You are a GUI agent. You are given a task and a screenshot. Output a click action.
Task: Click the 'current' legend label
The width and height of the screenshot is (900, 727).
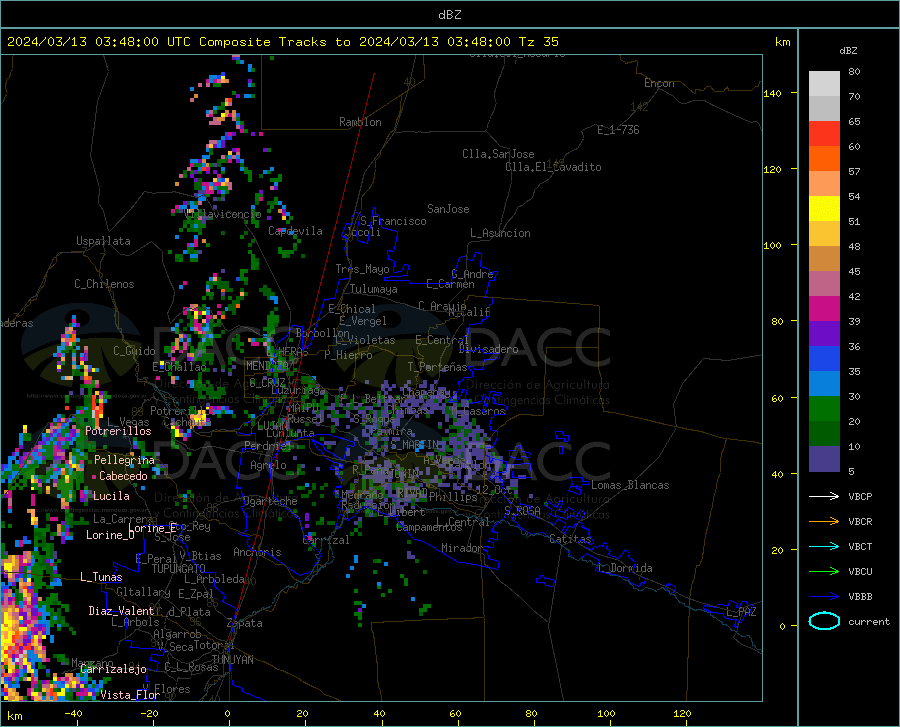pos(869,621)
